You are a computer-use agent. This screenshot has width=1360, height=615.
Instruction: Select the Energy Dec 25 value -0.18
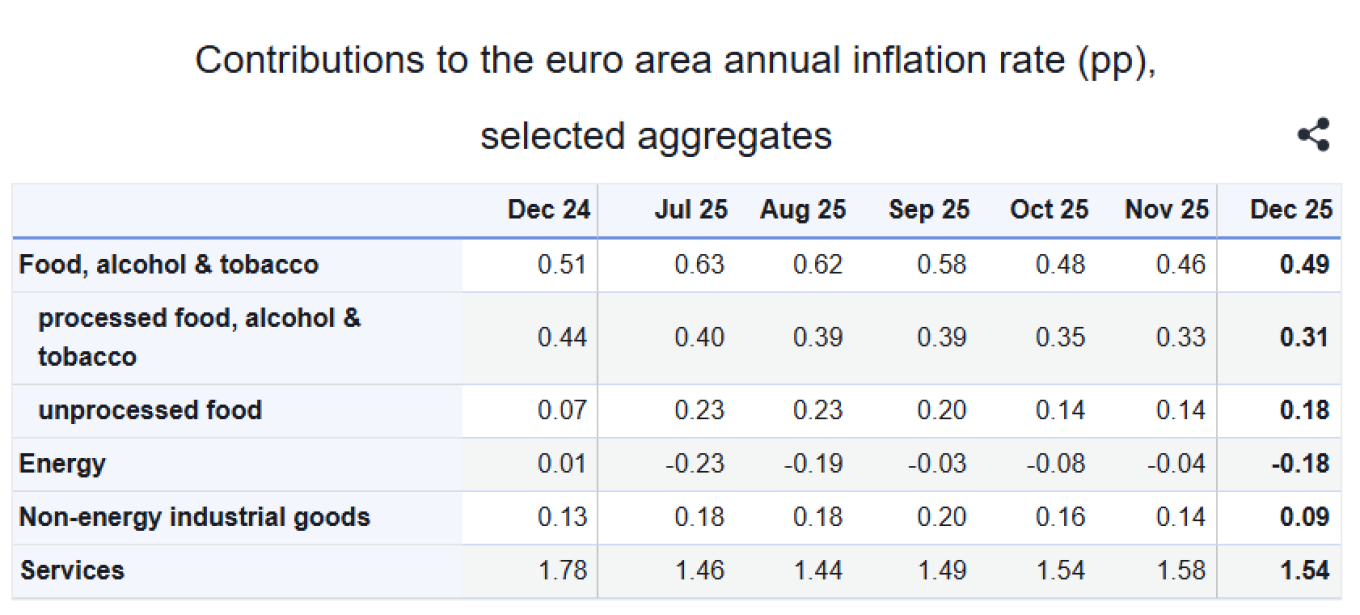(x=1301, y=464)
